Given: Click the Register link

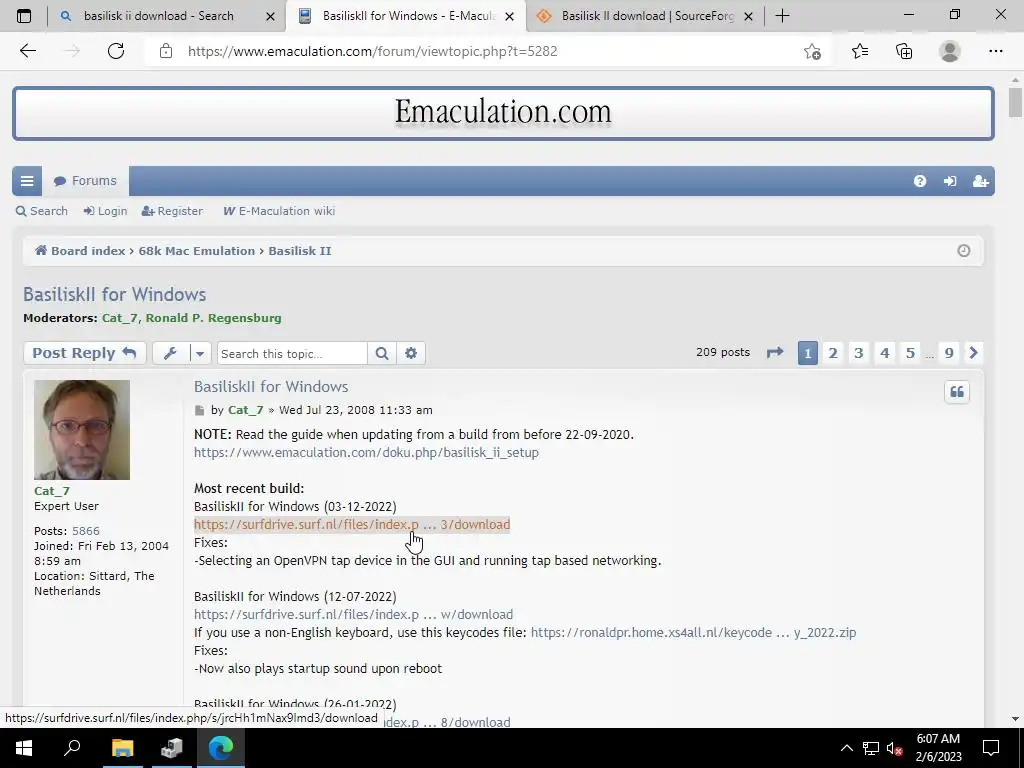Looking at the screenshot, I should 172,211.
